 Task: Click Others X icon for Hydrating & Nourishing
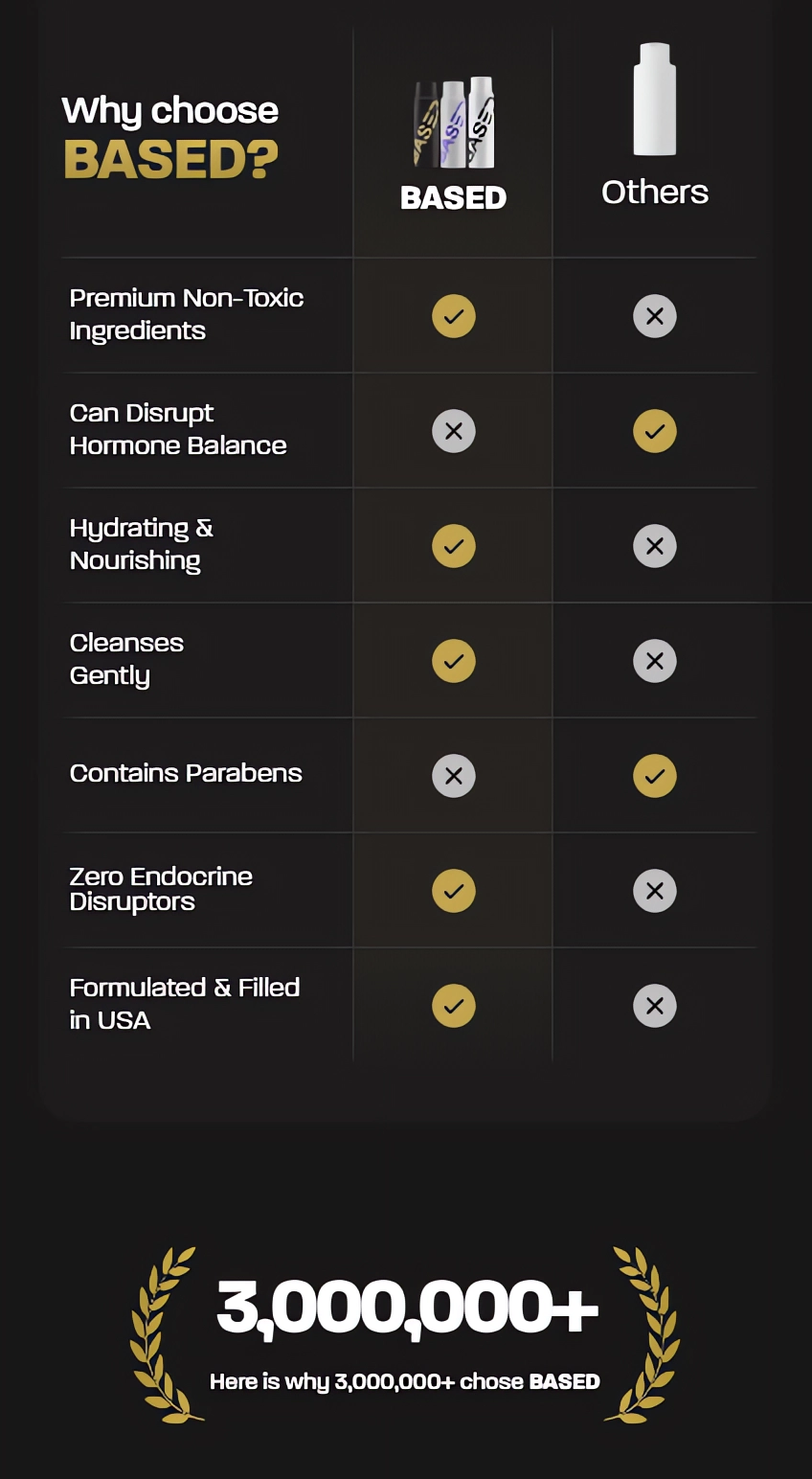click(655, 546)
